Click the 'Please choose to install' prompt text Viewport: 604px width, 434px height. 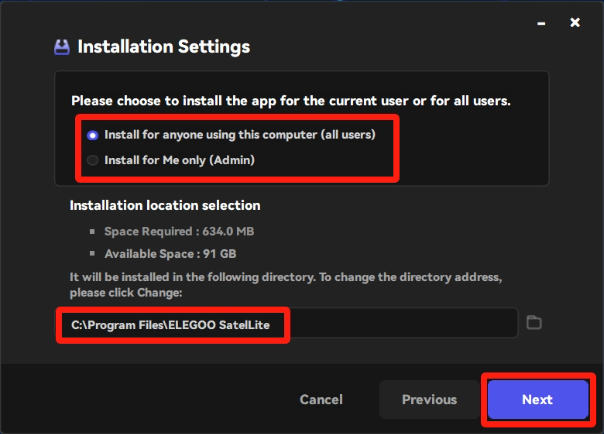tap(290, 101)
